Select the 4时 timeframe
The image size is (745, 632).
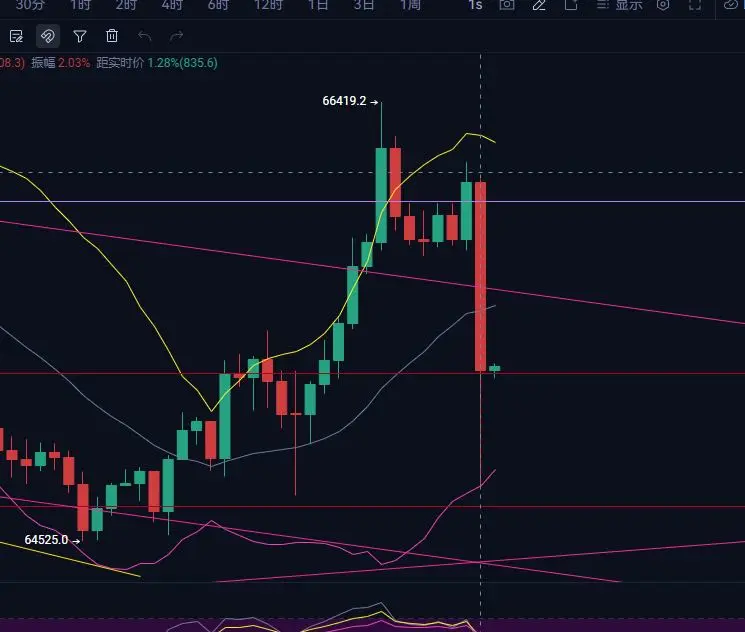point(172,5)
